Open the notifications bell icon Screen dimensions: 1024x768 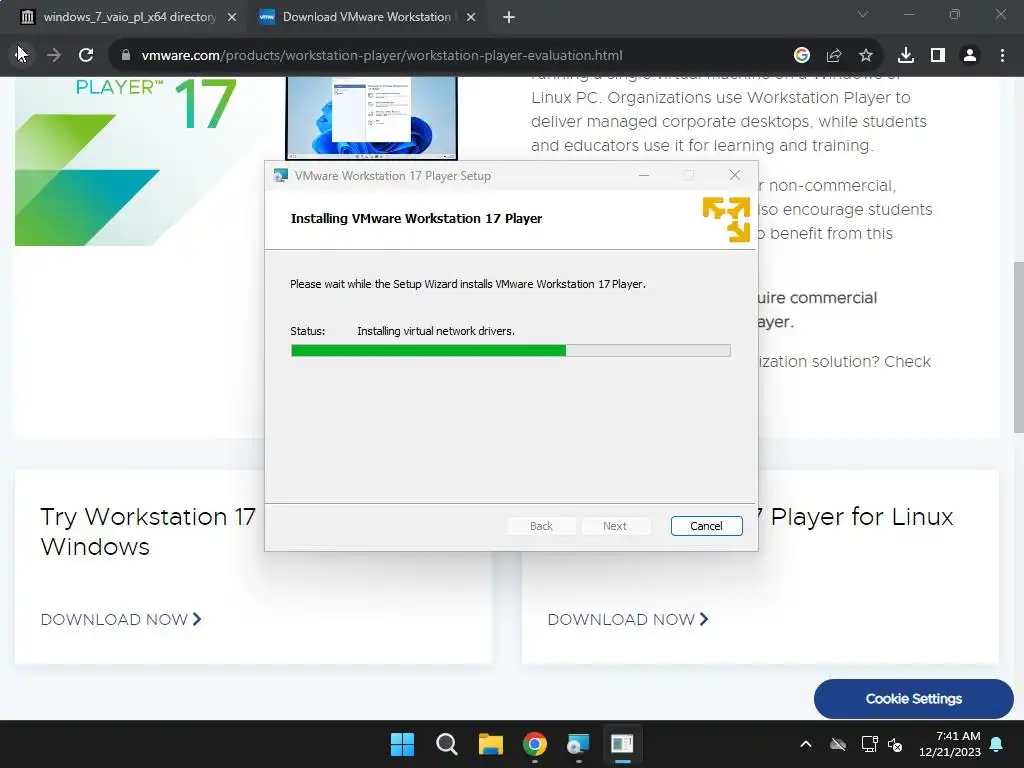pyautogui.click(x=997, y=744)
